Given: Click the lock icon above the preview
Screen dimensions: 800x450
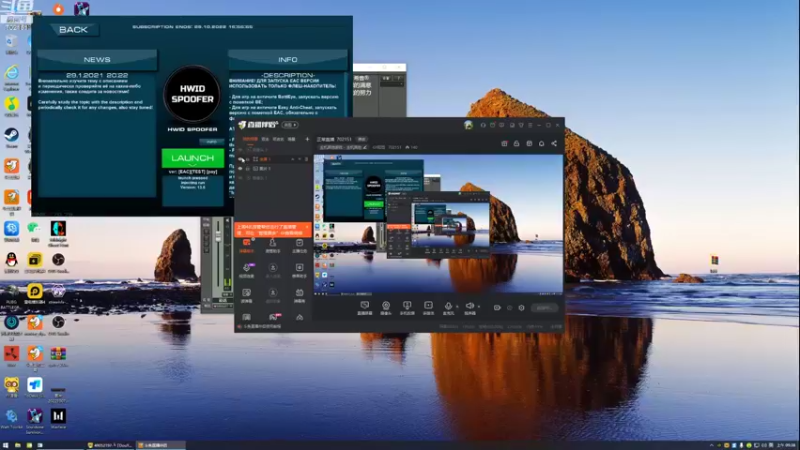Looking at the screenshot, I should pyautogui.click(x=516, y=144).
